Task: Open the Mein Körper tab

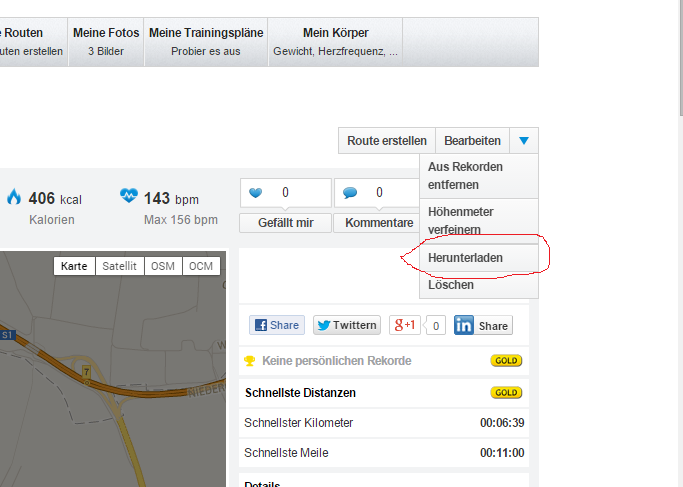Action: click(x=335, y=42)
